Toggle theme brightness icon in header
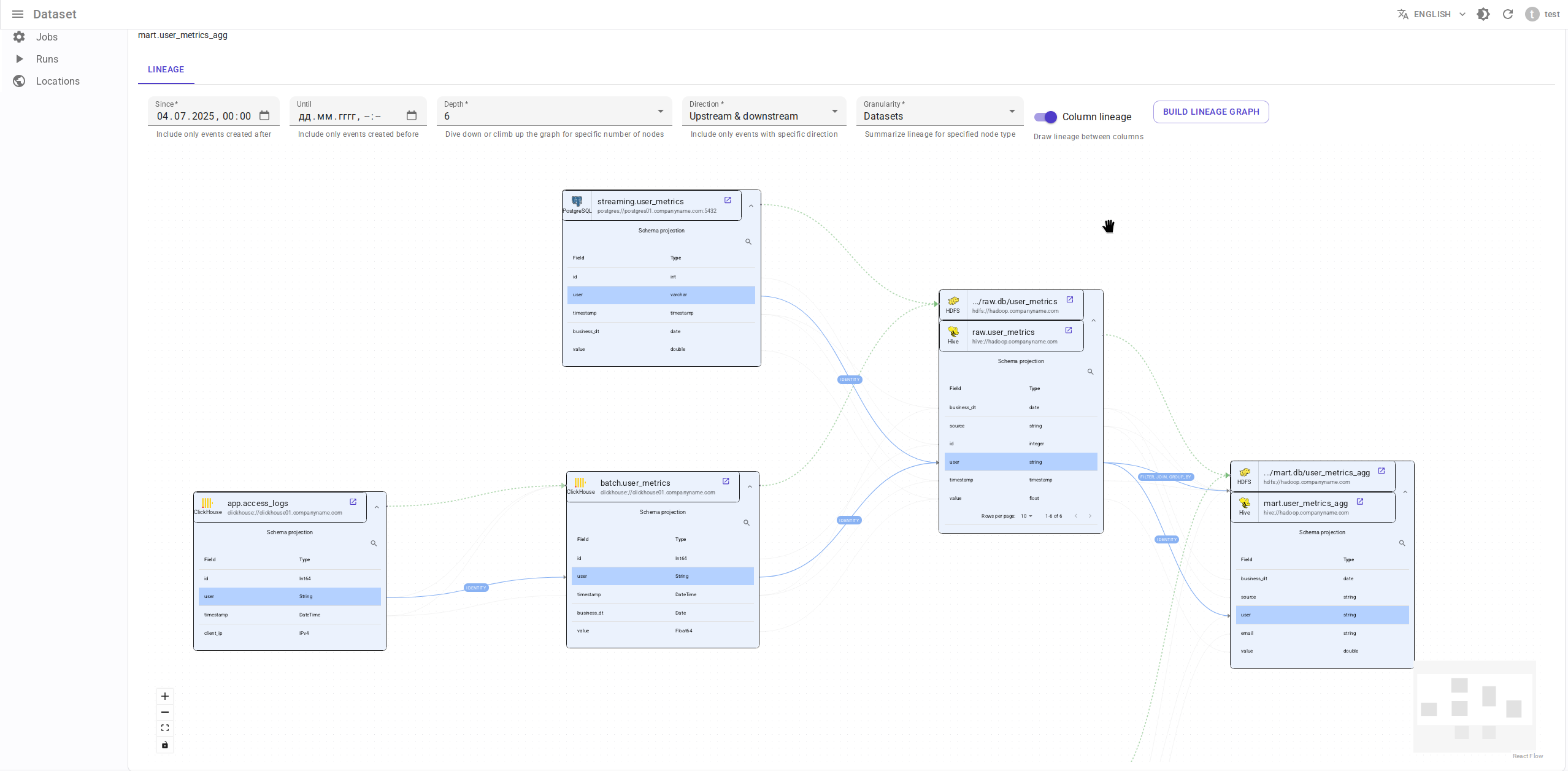Viewport: 1568px width, 771px height. click(1483, 14)
